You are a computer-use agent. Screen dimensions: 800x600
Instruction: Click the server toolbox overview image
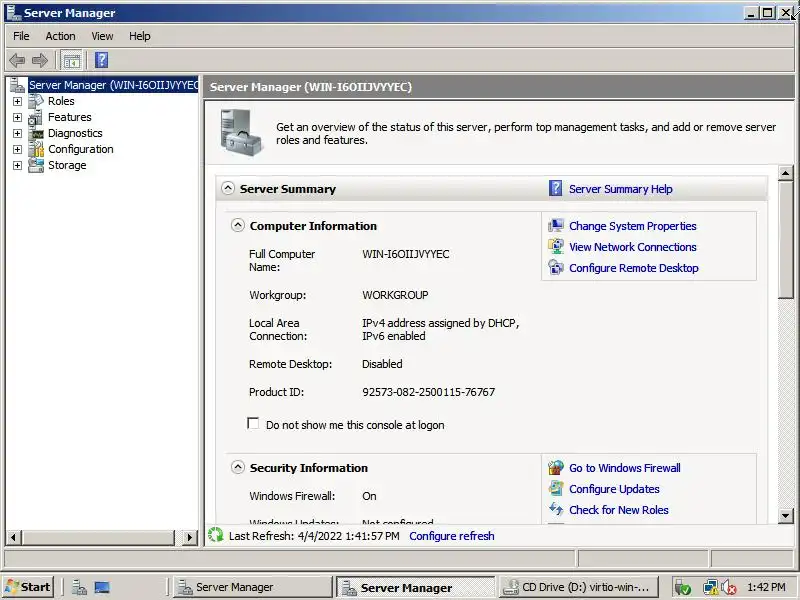(241, 133)
